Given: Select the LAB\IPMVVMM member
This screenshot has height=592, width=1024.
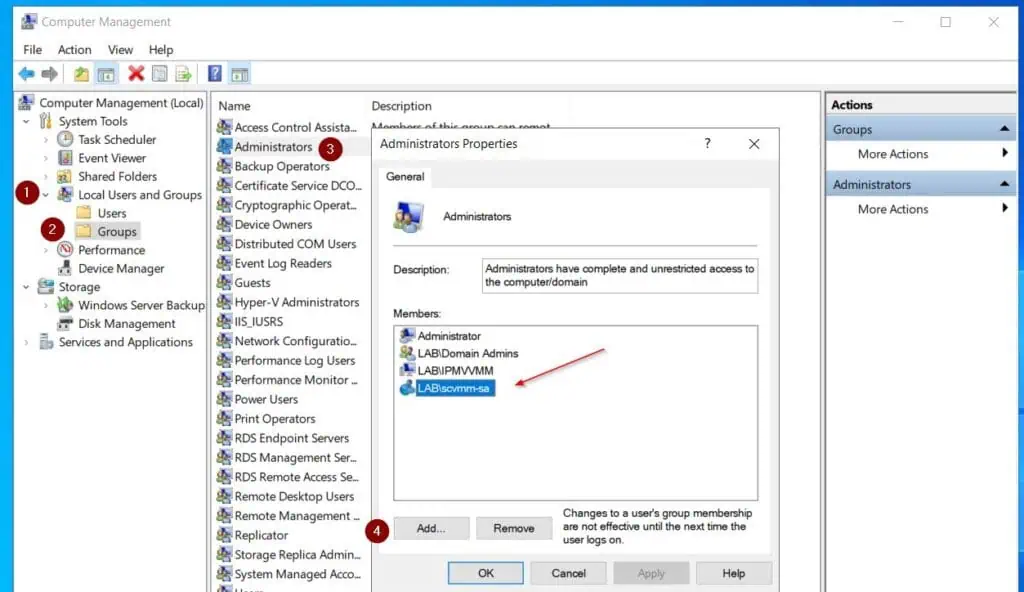Looking at the screenshot, I should pos(455,370).
